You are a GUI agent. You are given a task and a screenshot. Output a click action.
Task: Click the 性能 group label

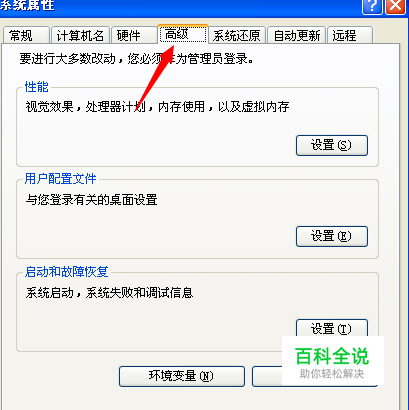(37, 87)
